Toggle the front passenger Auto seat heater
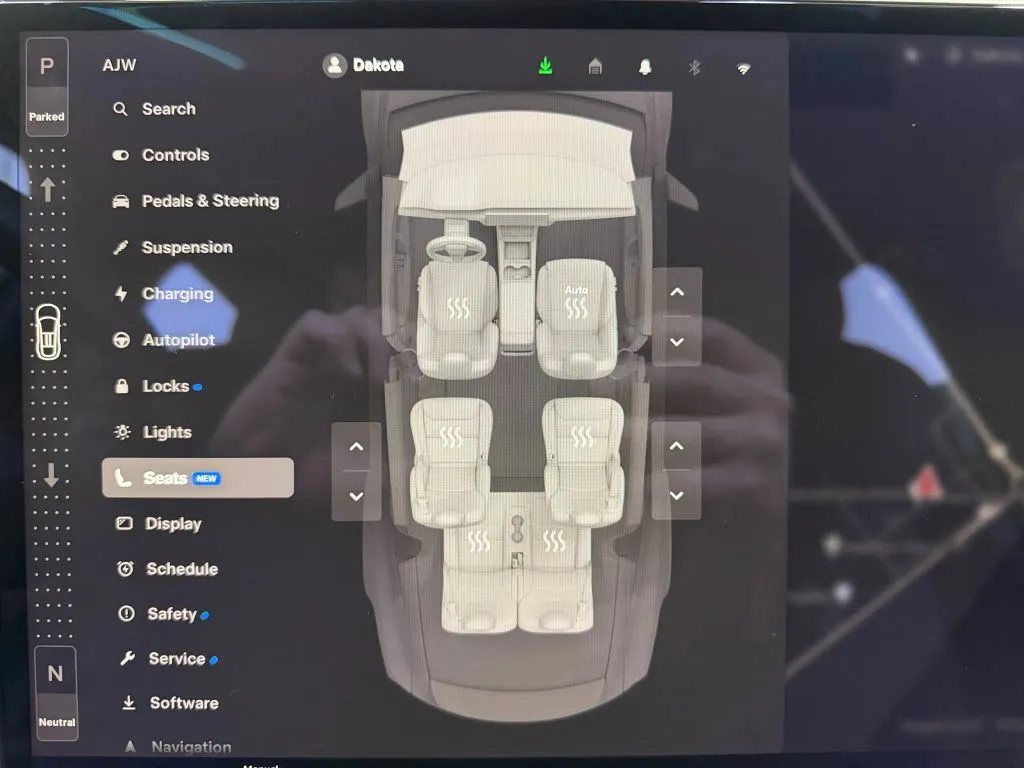 (x=577, y=303)
